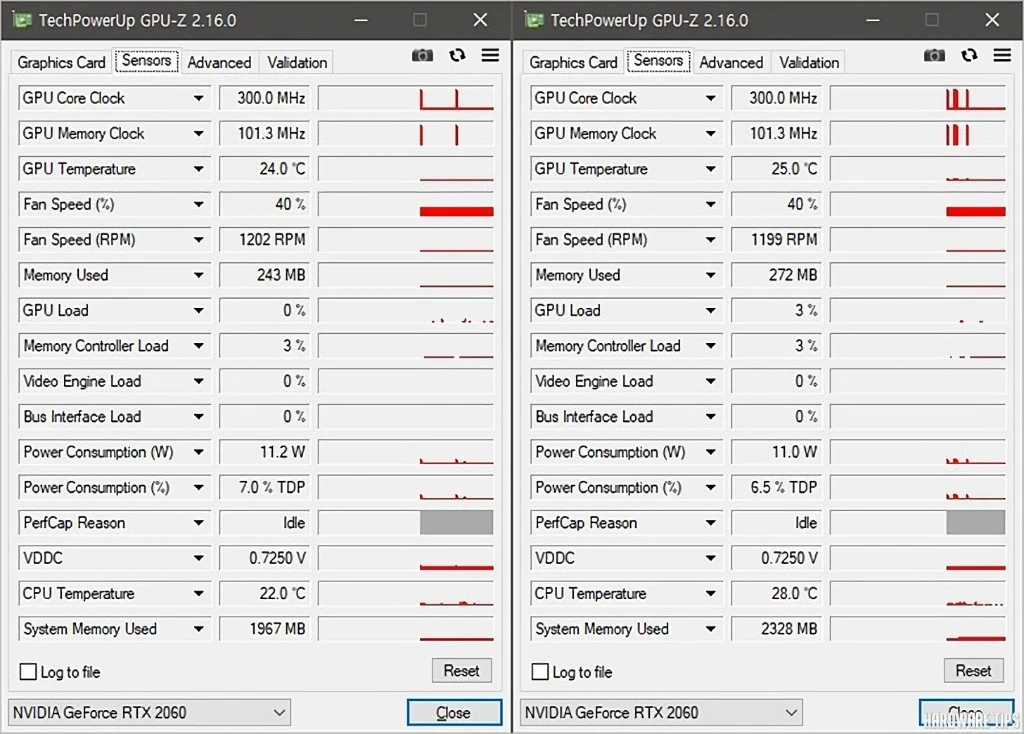
Task: Open VDDC dropdown in right GPU-Z window
Action: (710, 558)
